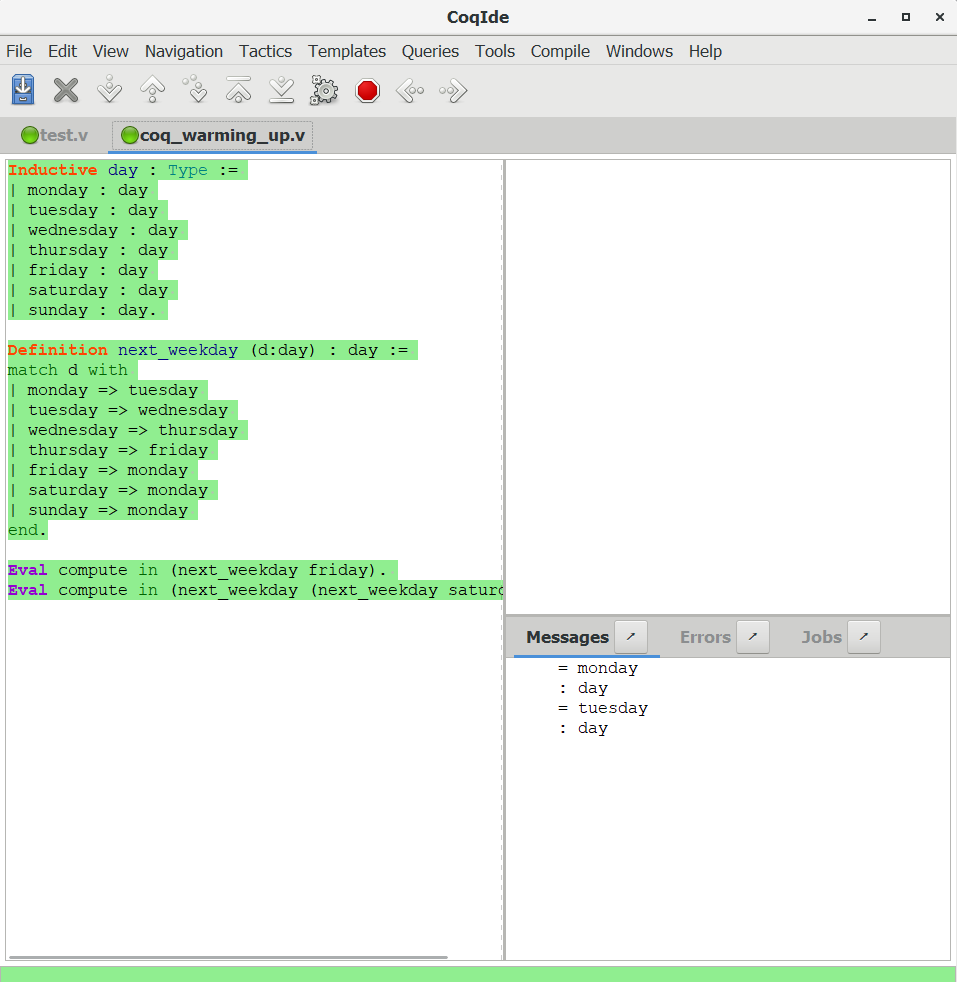Viewport: 957px width, 982px height.
Task: Click the empty goals panel area
Action: 728,386
